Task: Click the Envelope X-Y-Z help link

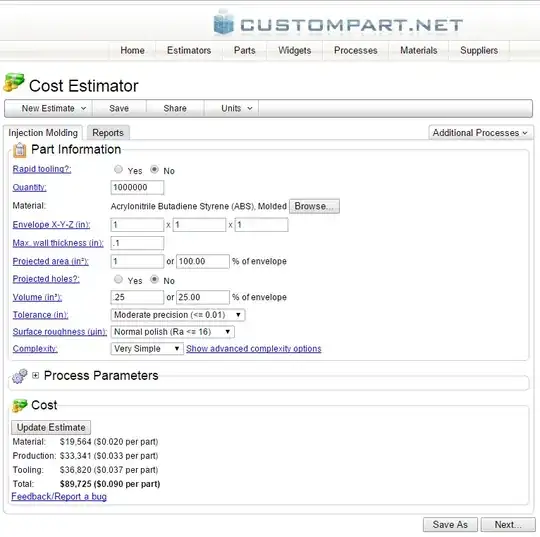Action: [51, 225]
